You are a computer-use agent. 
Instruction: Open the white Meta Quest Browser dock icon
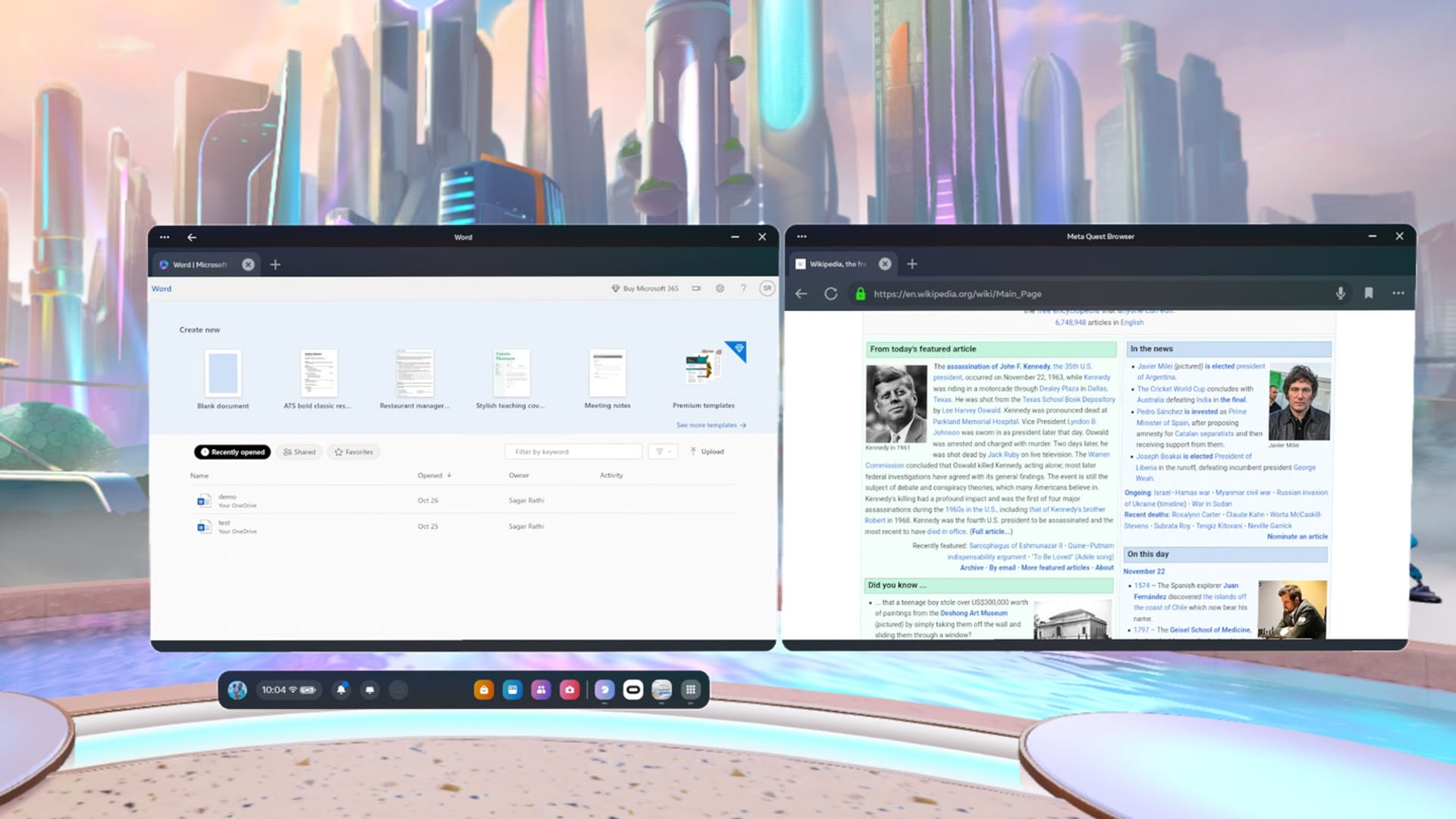coord(633,690)
